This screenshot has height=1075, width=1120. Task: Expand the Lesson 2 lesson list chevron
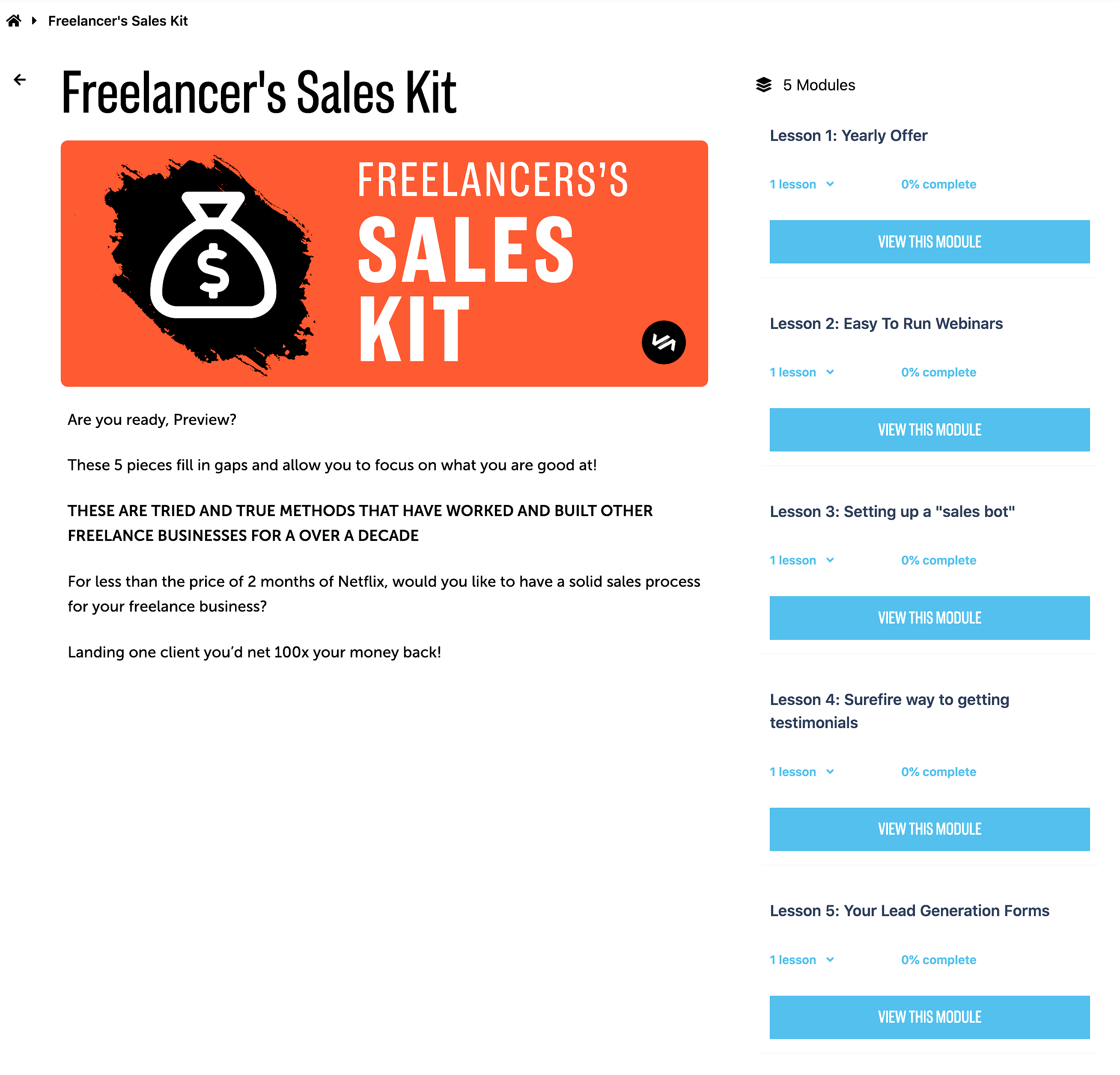point(830,372)
